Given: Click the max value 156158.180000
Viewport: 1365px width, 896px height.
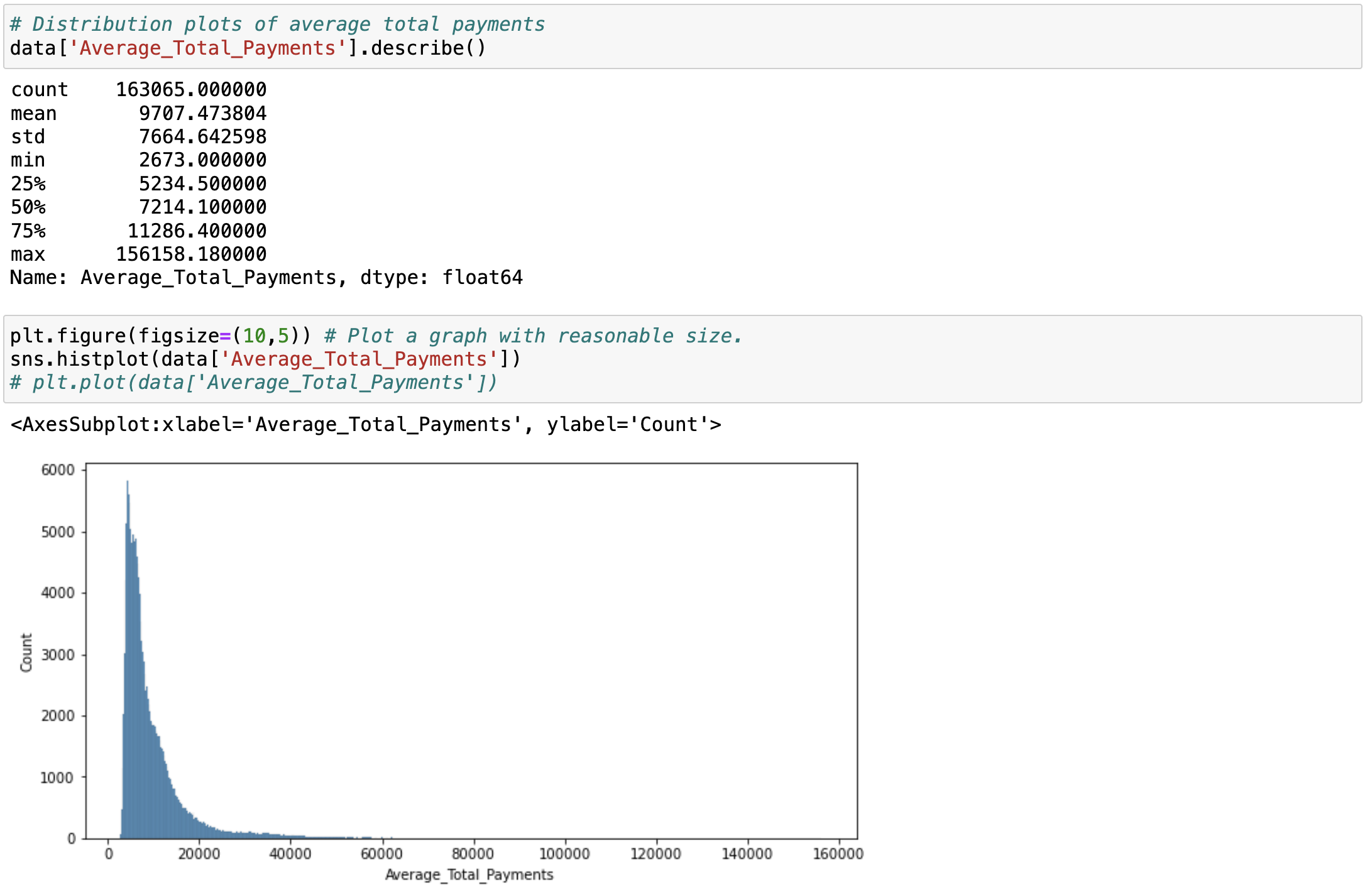Looking at the screenshot, I should coord(191,254).
